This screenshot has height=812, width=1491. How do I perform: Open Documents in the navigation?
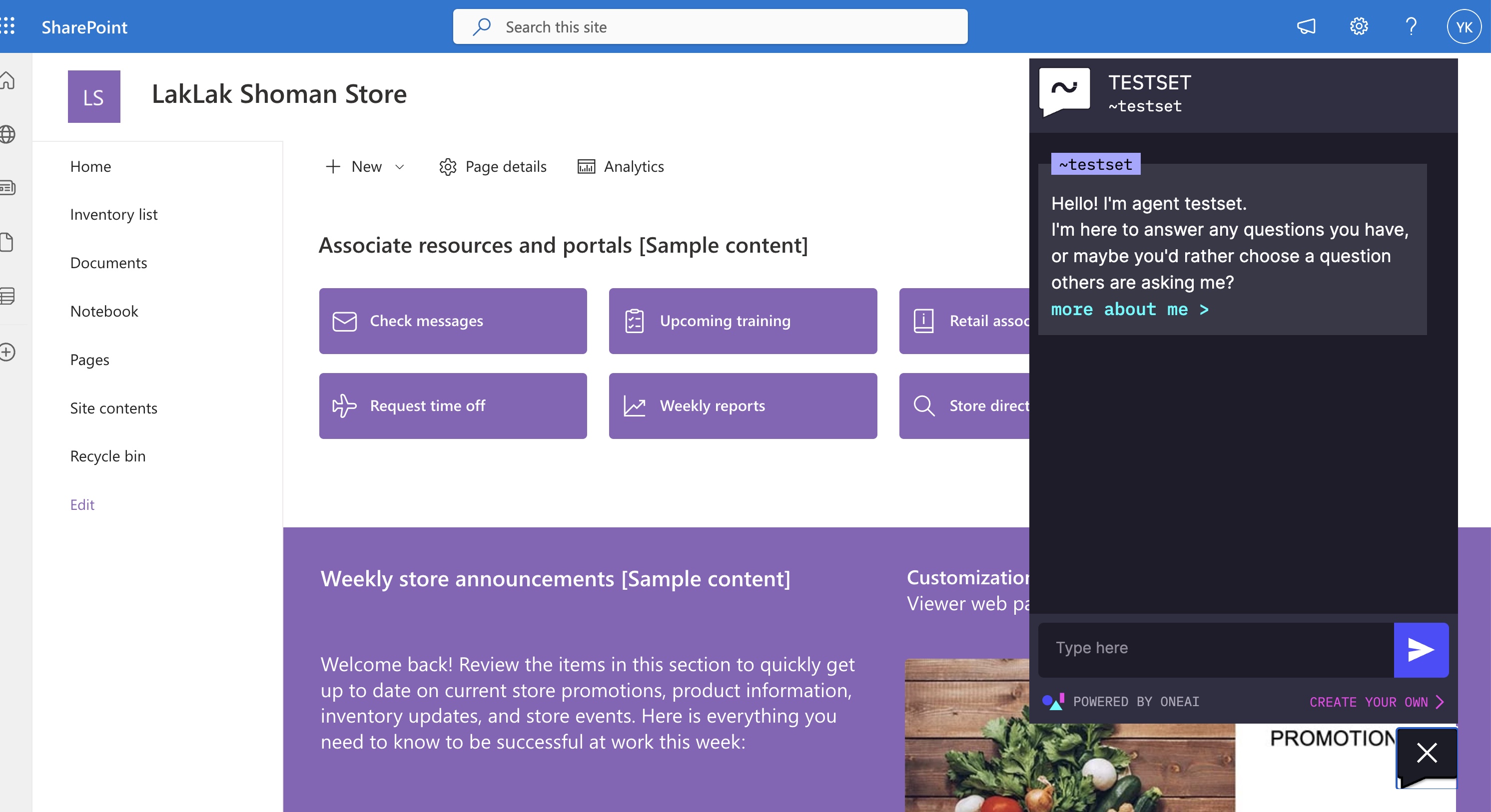(x=108, y=263)
